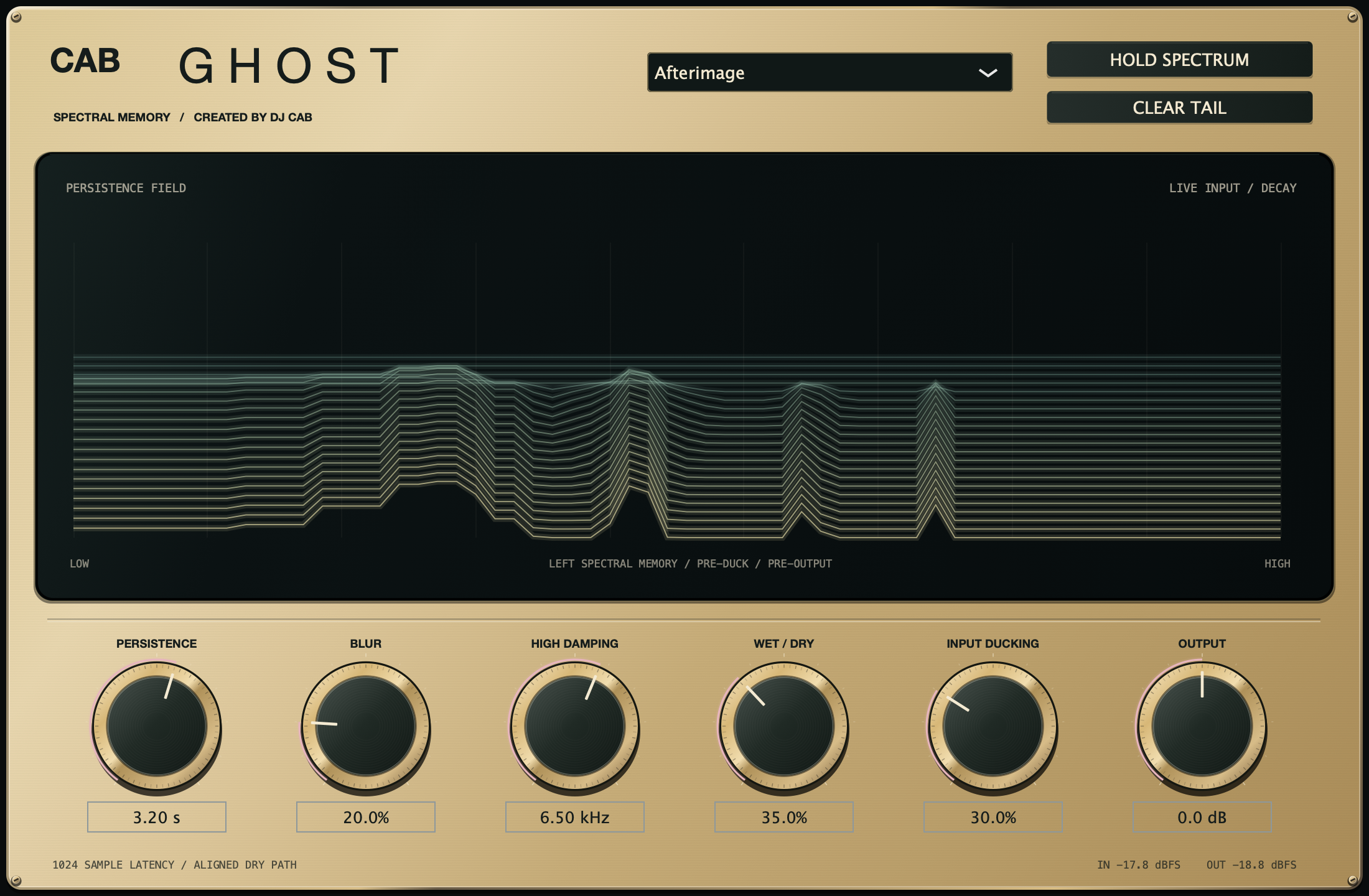The width and height of the screenshot is (1369, 896).
Task: Click the IN -17.8 dBFS readout
Action: click(x=1139, y=865)
